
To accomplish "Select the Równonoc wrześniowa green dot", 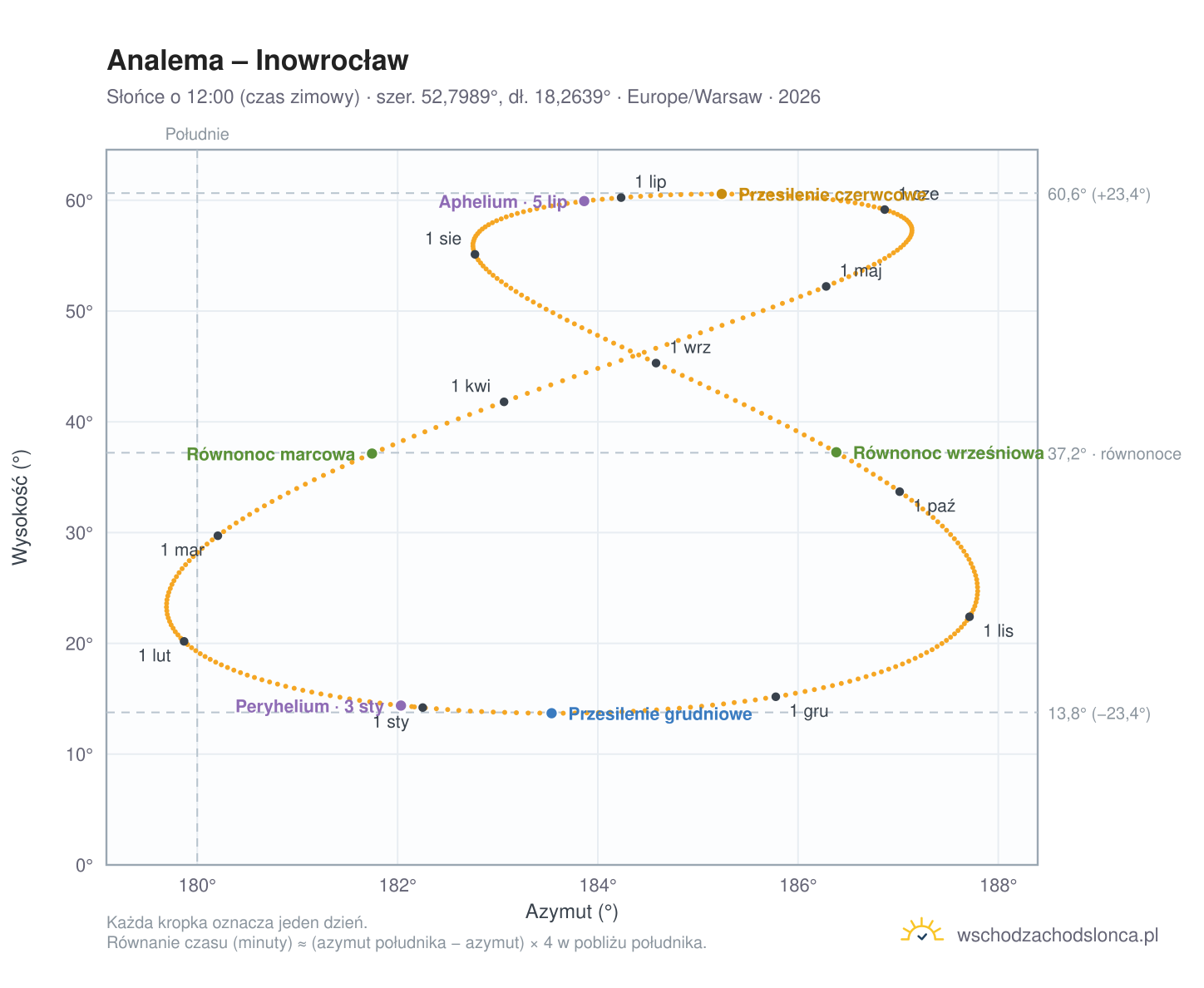I will [x=836, y=452].
